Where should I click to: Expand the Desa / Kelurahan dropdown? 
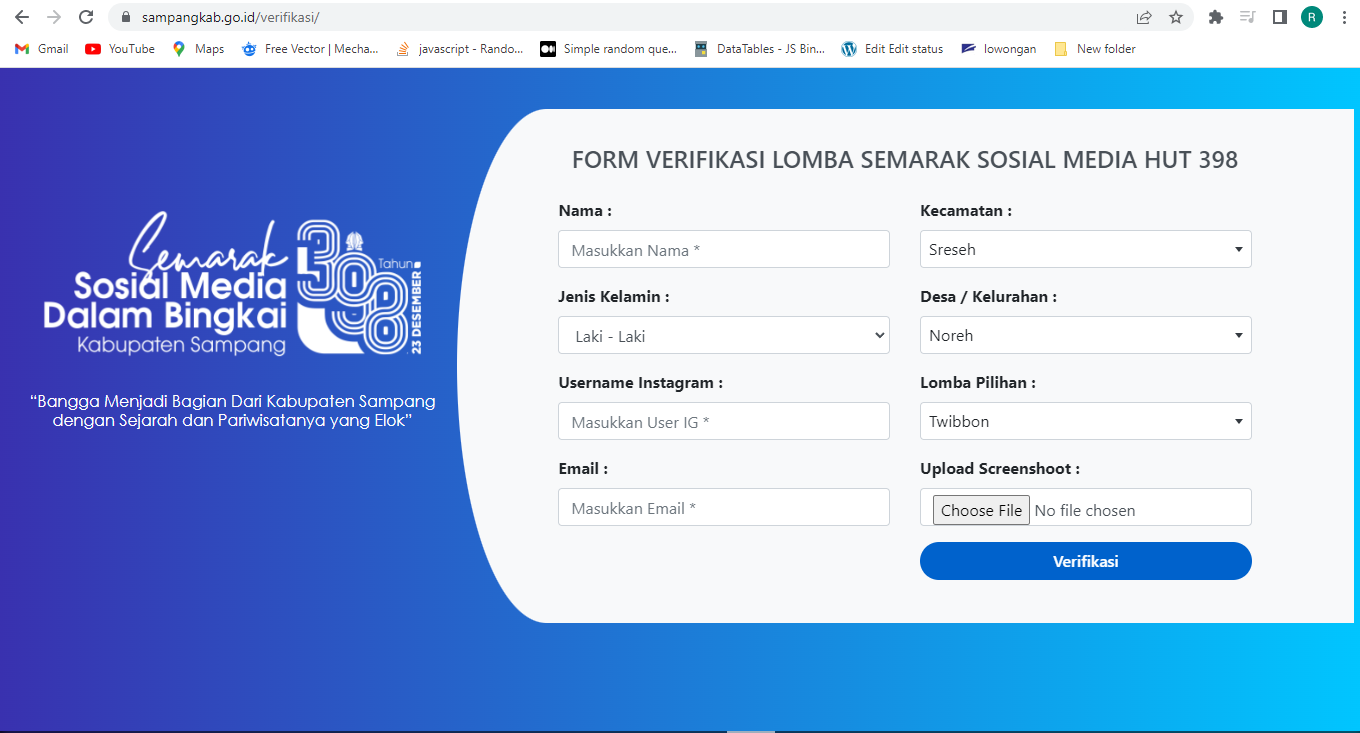pyautogui.click(x=1085, y=335)
